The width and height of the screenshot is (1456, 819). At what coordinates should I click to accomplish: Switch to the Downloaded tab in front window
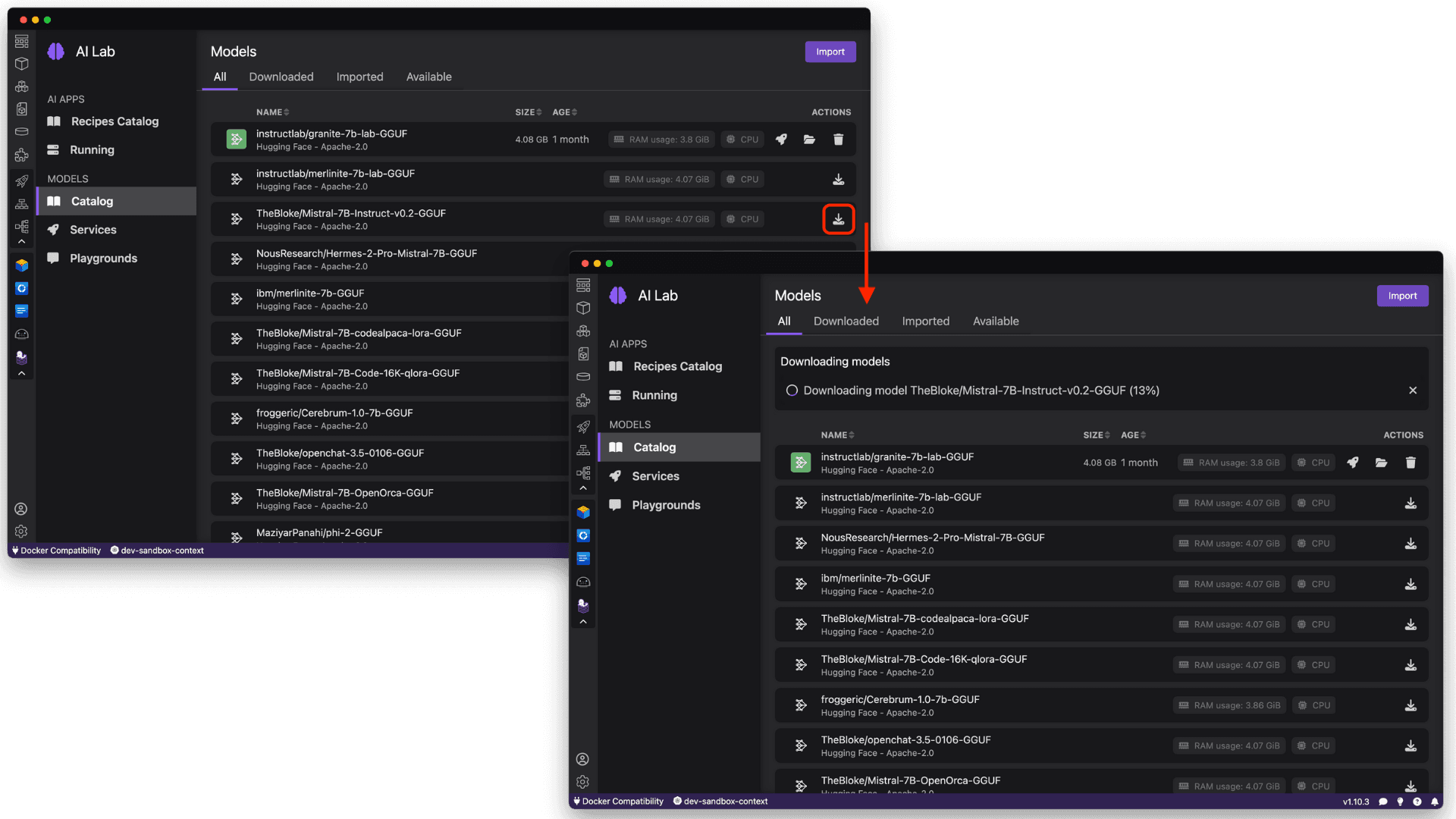tap(846, 322)
